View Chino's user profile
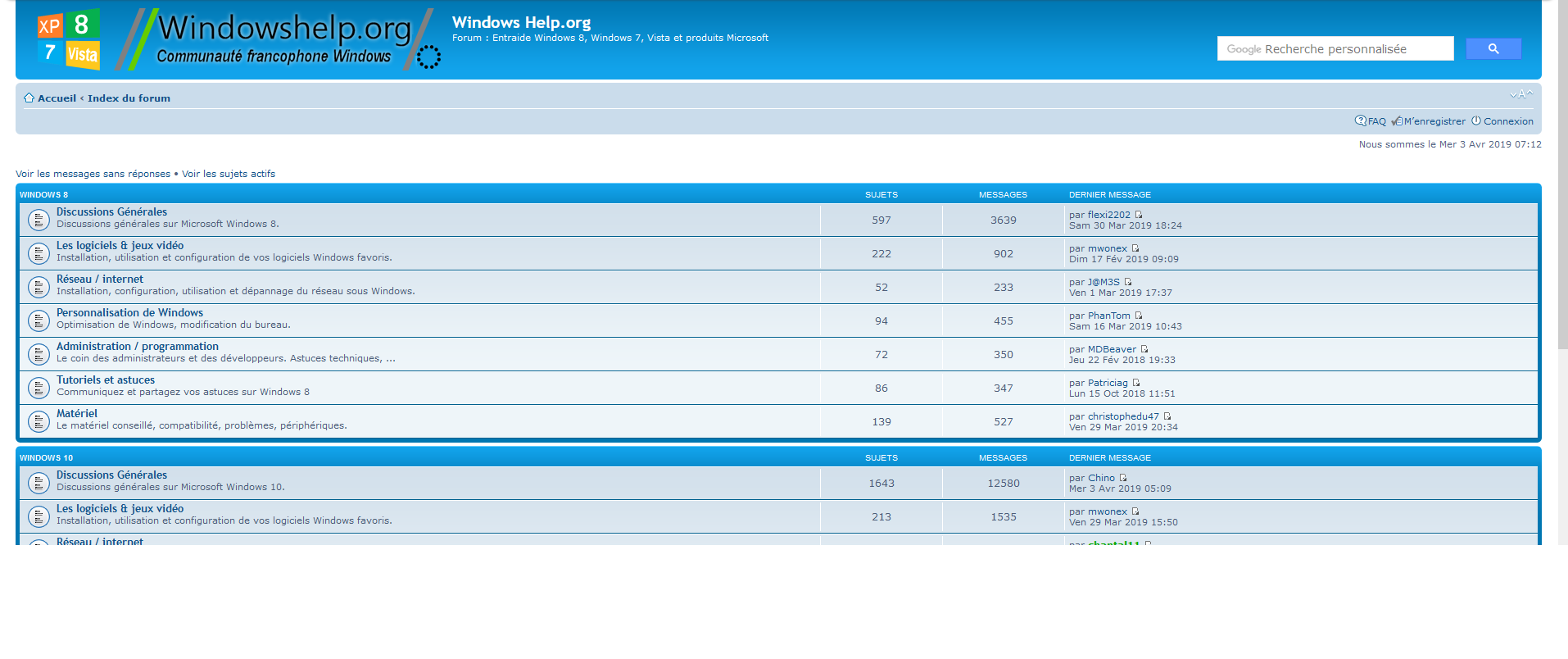 click(x=1101, y=478)
